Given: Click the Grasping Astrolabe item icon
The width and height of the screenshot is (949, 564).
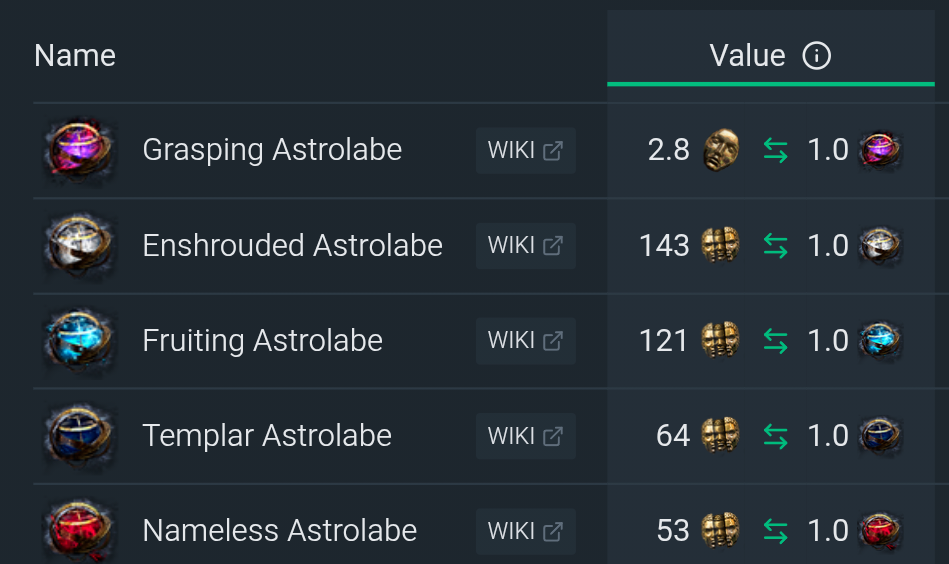Looking at the screenshot, I should (79, 150).
